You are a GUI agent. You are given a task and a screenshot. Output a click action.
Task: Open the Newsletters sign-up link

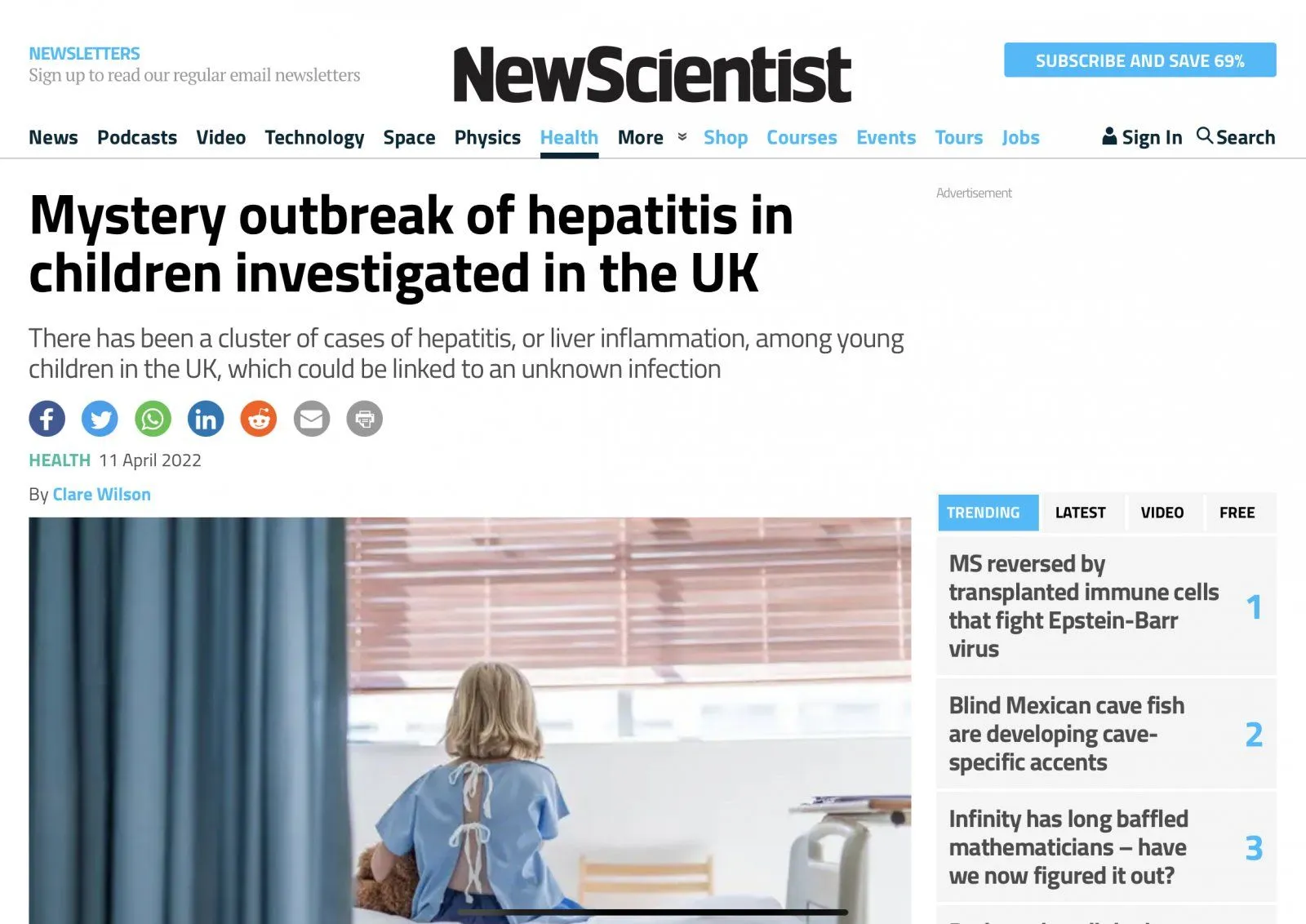(x=84, y=54)
